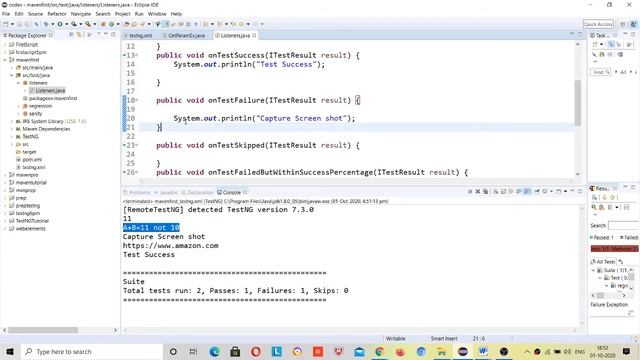Screen dimensions: 640x360
Task: Toggle Scroll Lock in the Console toolbar
Action: tap(503, 191)
